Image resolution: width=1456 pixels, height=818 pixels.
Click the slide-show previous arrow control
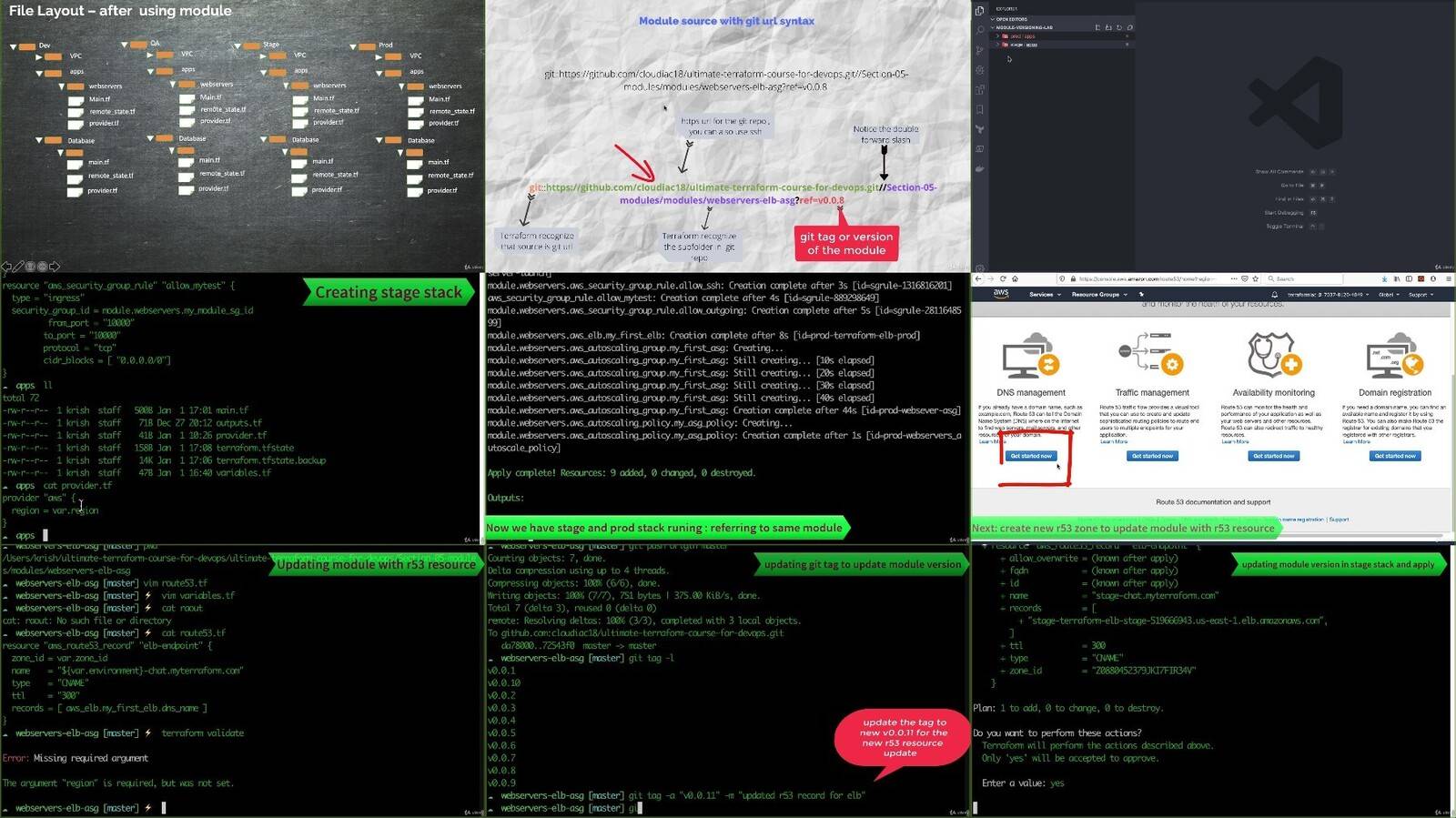(x=6, y=267)
